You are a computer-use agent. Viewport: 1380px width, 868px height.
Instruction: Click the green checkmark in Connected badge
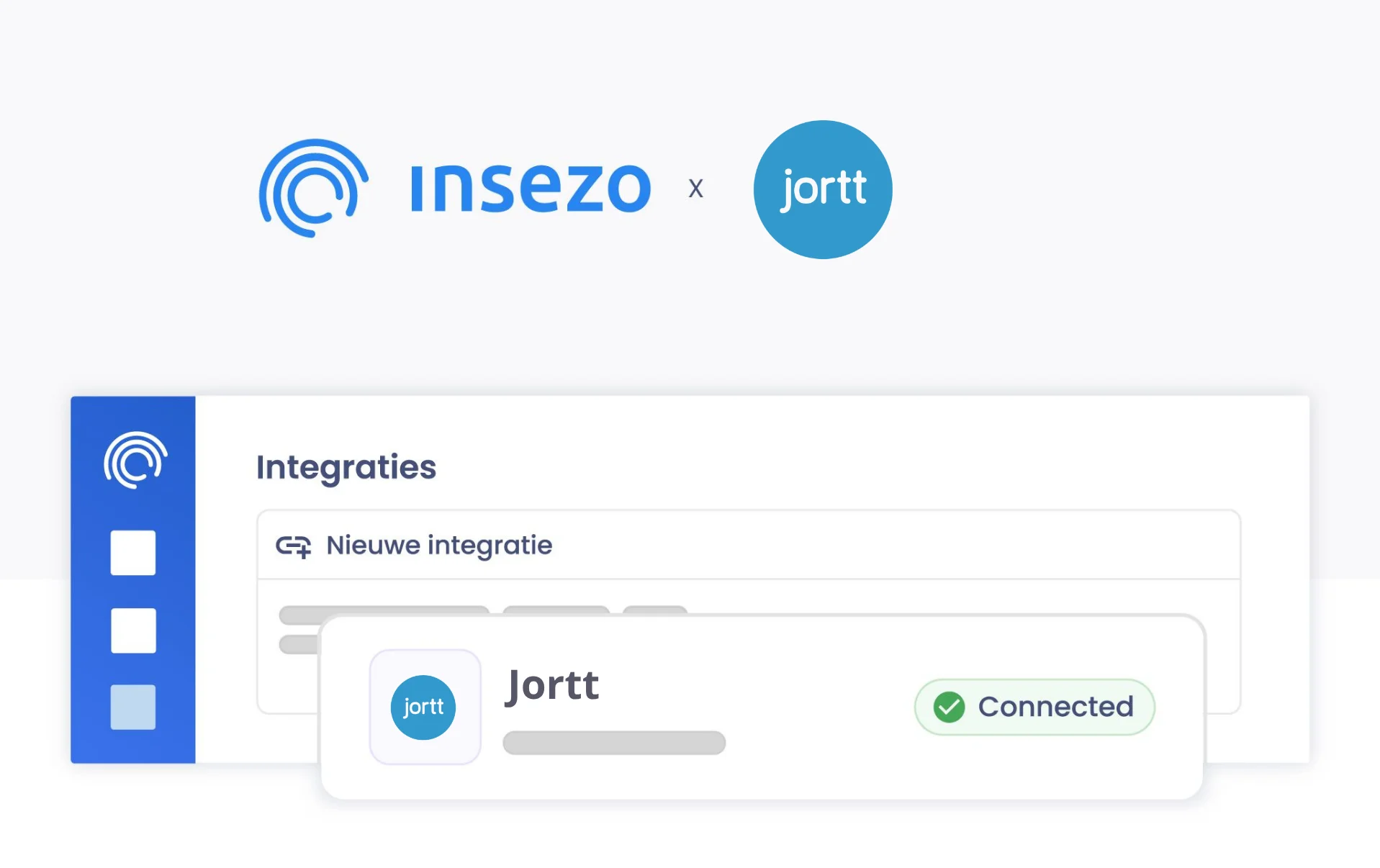949,707
